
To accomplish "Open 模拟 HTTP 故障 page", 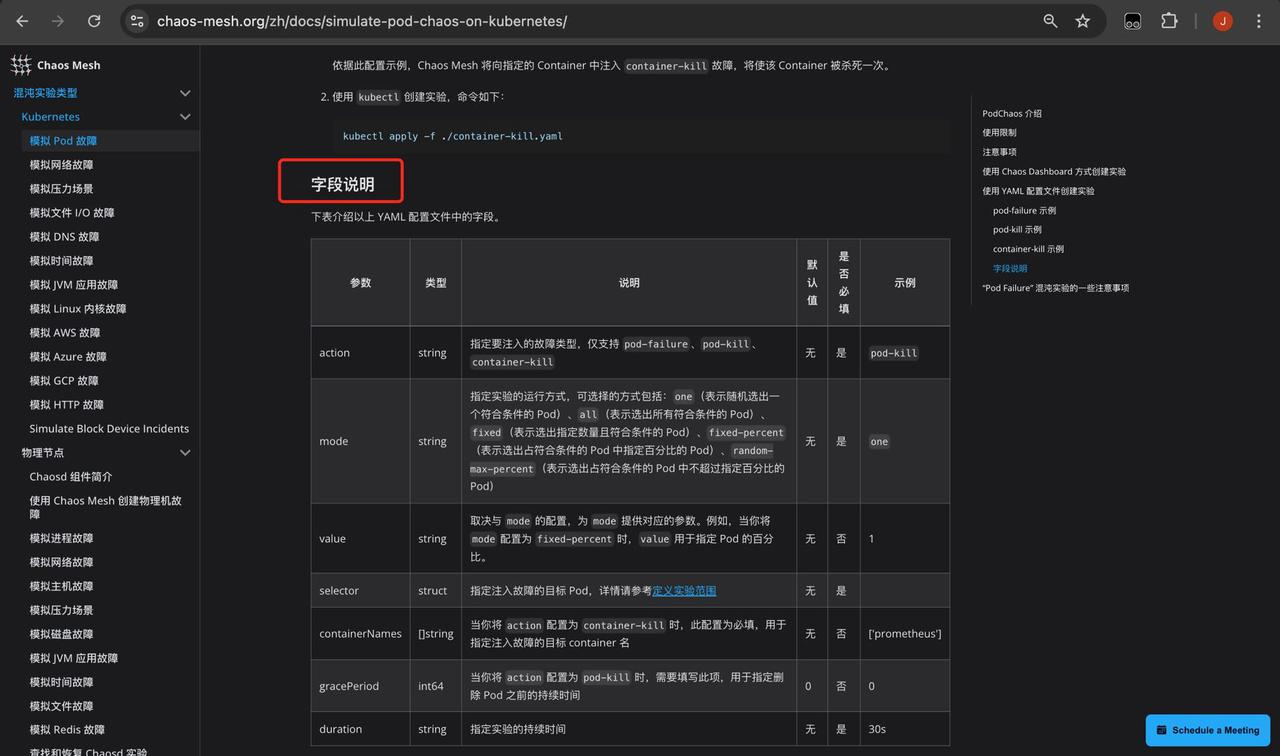I will [67, 405].
